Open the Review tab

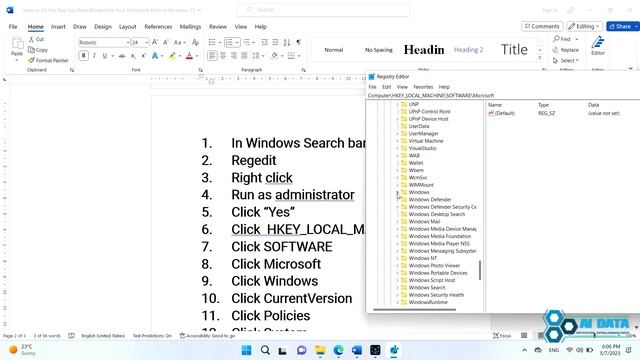(218, 27)
